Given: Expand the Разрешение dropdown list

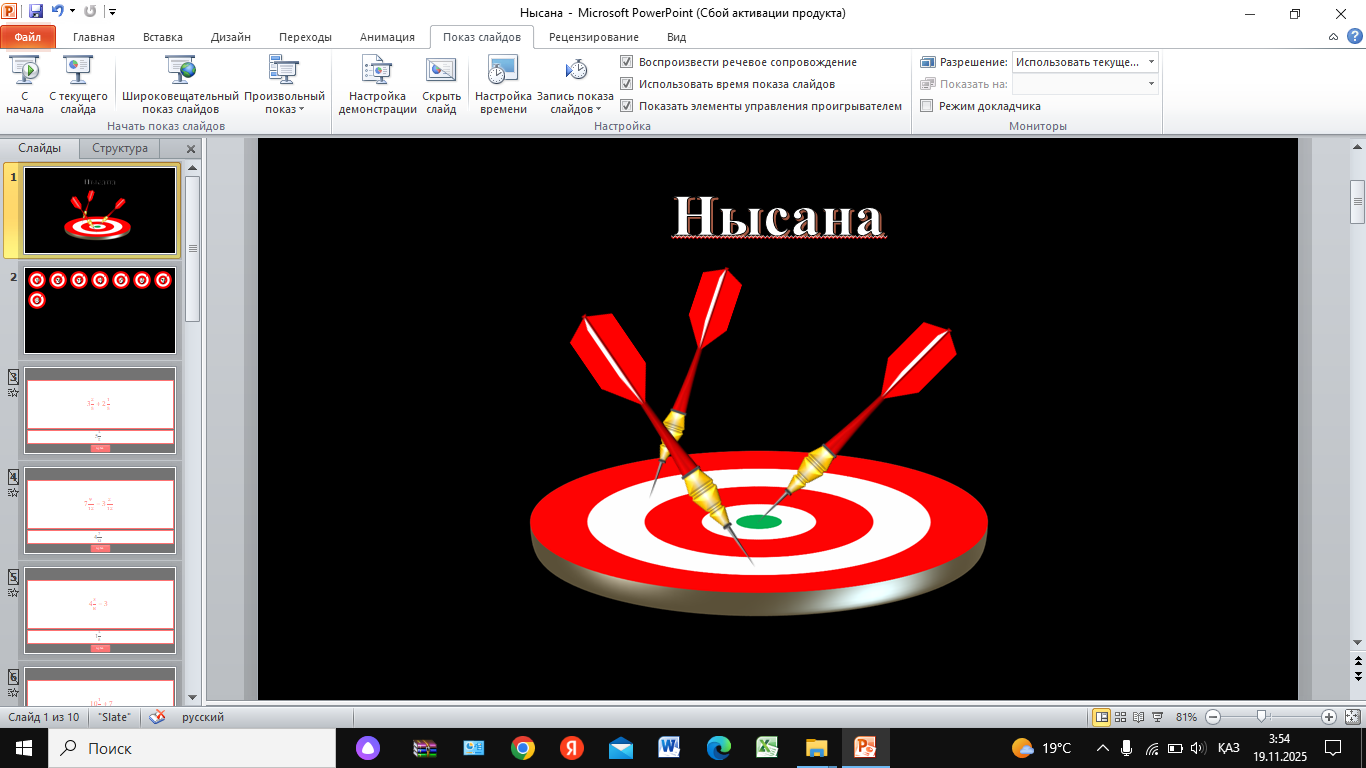Looking at the screenshot, I should [1152, 62].
